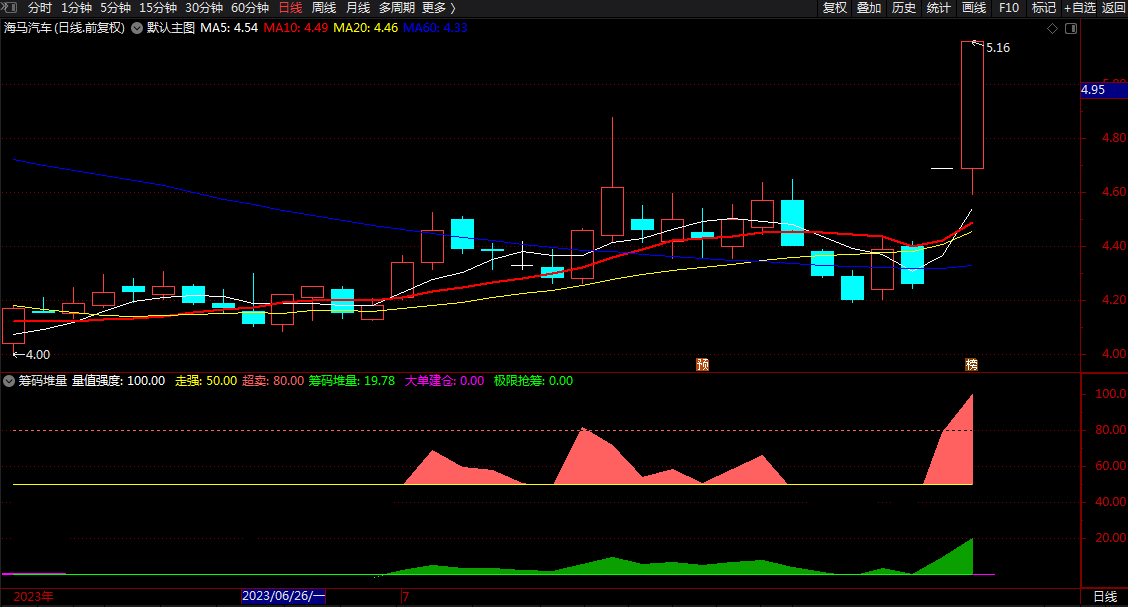The height and width of the screenshot is (607, 1128).
Task: Toggle 历史 history view
Action: click(x=904, y=8)
